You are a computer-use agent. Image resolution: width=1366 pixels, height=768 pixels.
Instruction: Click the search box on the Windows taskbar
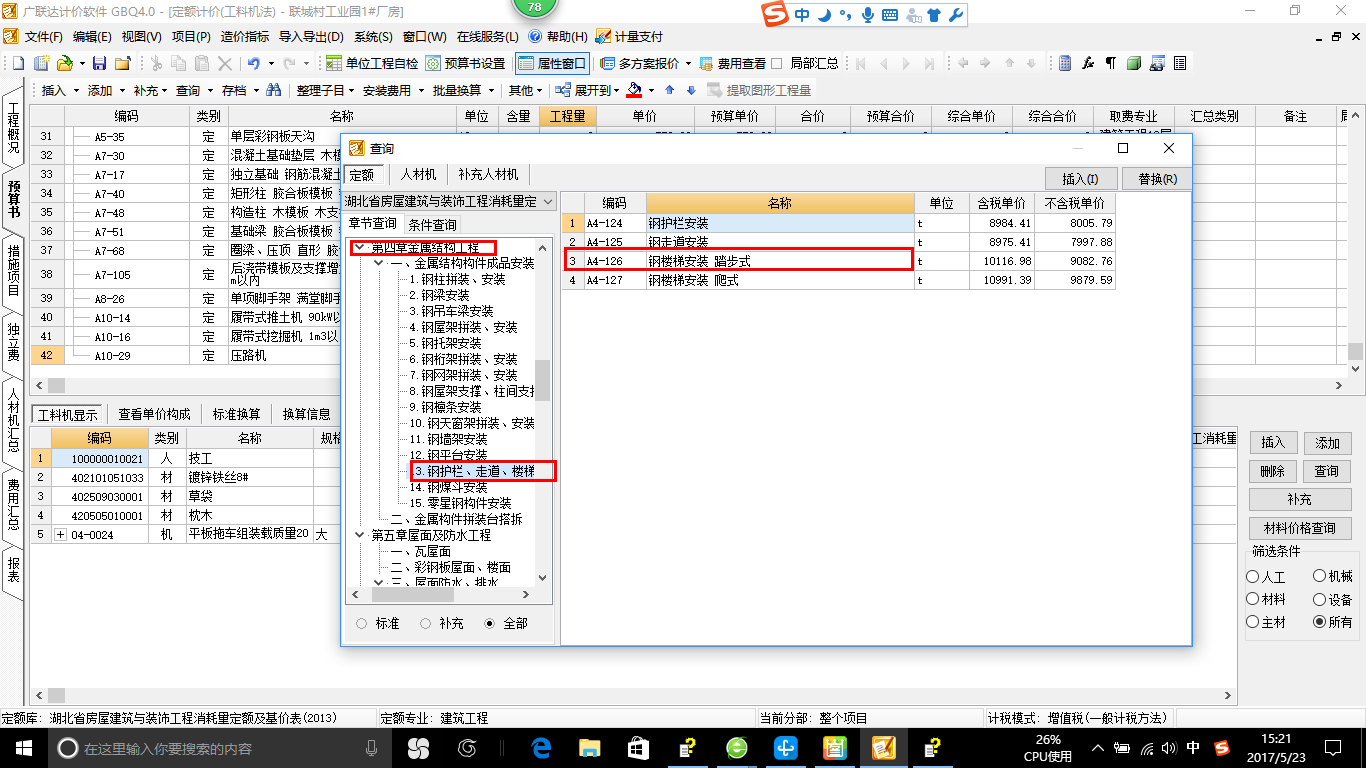[220, 748]
